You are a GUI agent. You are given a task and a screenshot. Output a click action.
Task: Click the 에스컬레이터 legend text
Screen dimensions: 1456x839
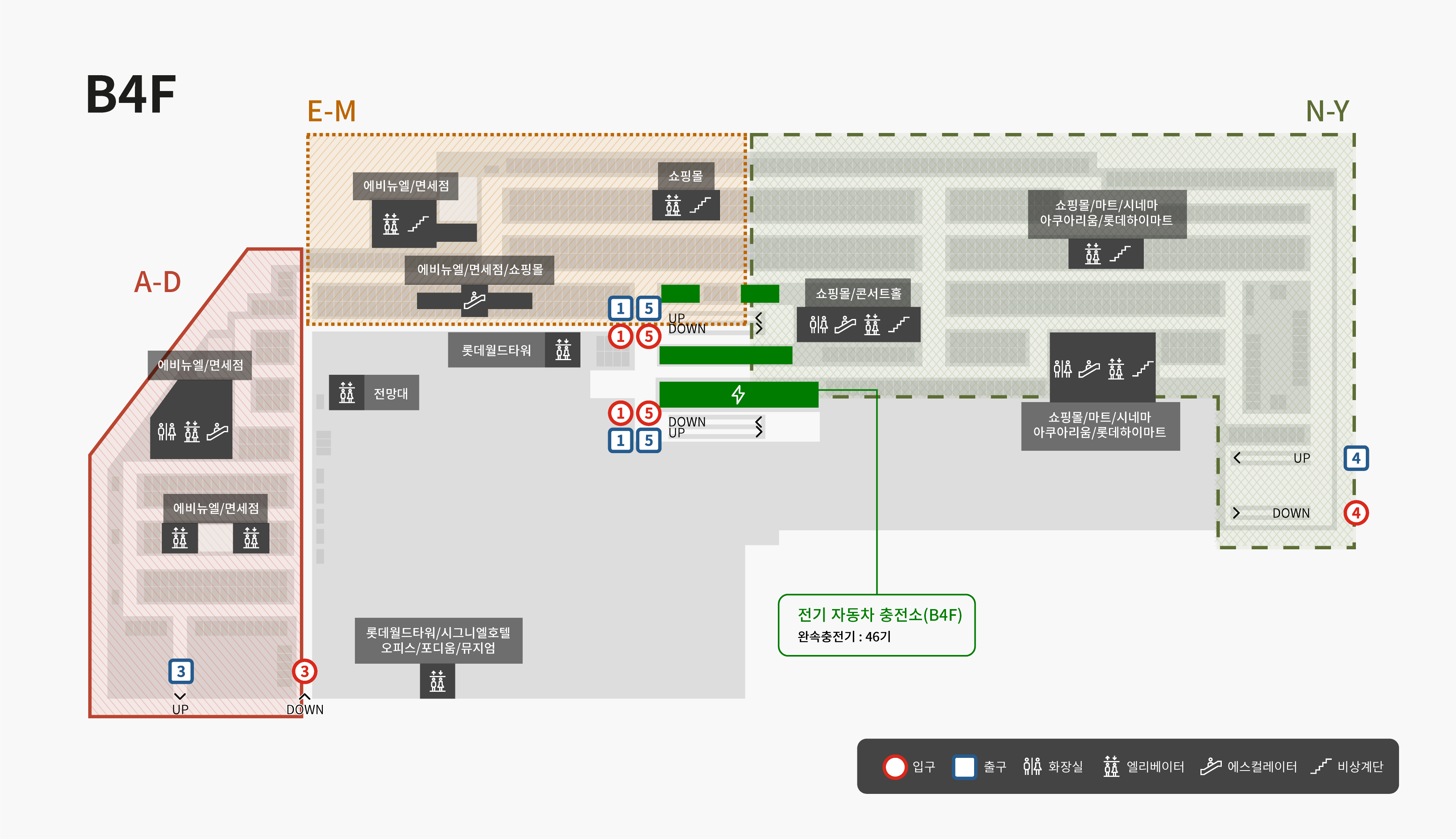[1262, 767]
